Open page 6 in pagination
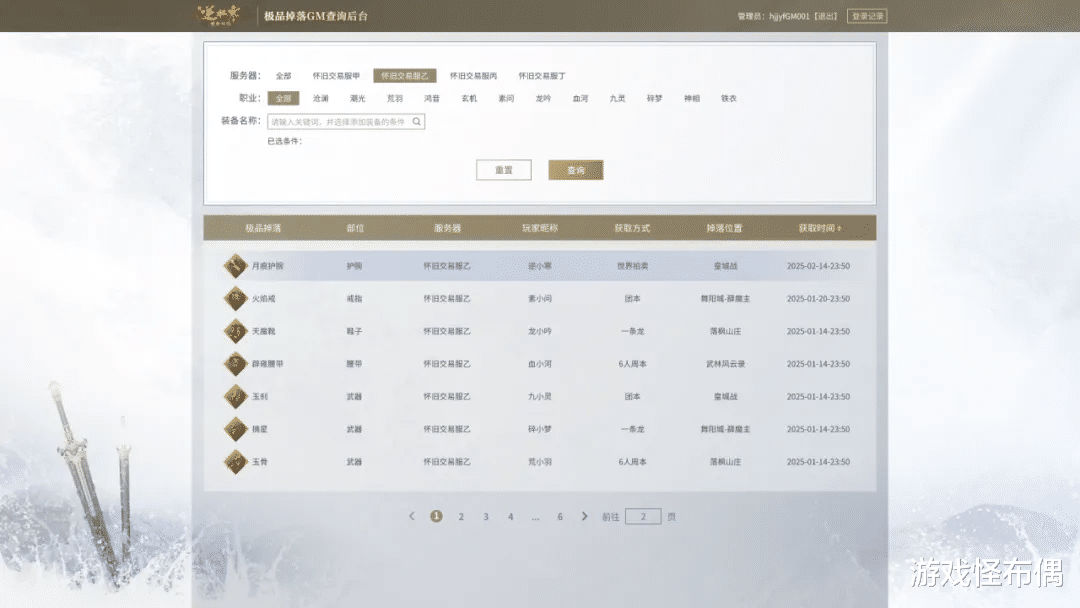 560,516
